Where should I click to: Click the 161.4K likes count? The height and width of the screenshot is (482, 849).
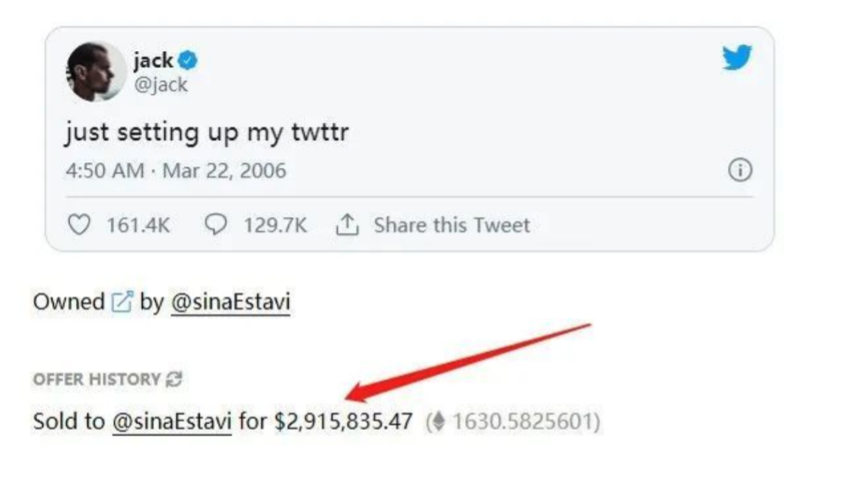139,225
